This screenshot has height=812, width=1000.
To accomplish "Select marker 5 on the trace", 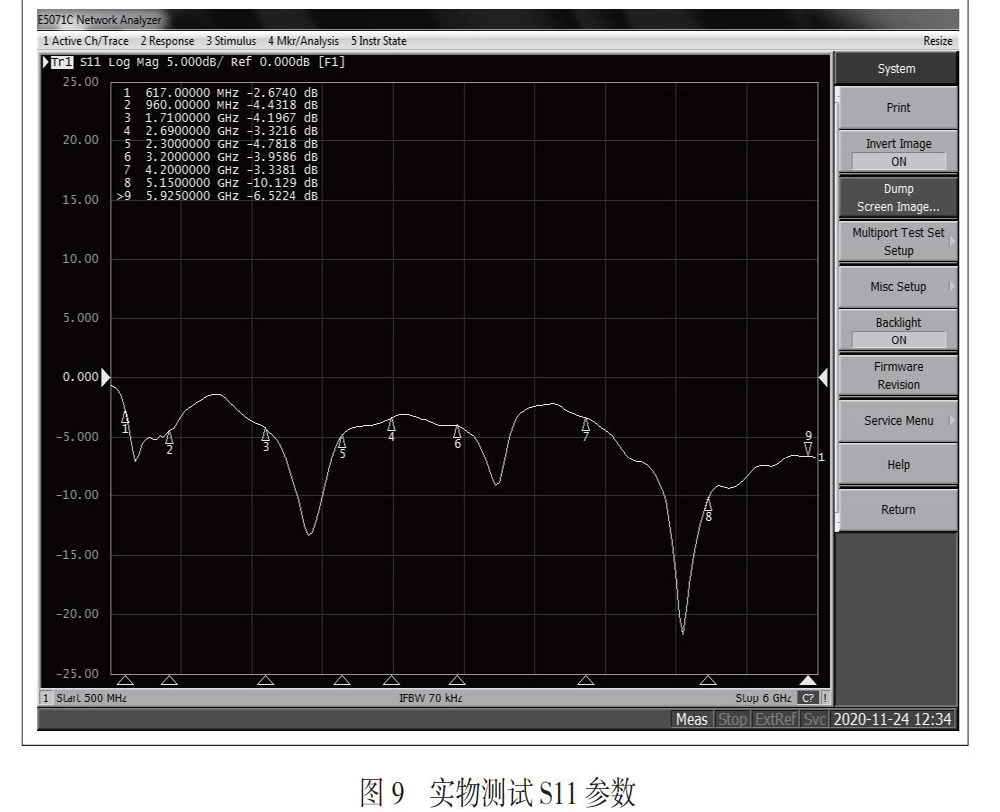I will click(x=342, y=447).
